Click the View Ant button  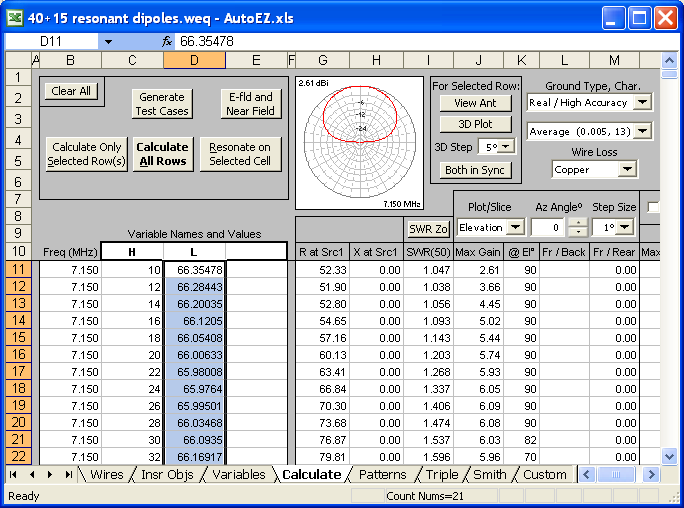pos(475,103)
